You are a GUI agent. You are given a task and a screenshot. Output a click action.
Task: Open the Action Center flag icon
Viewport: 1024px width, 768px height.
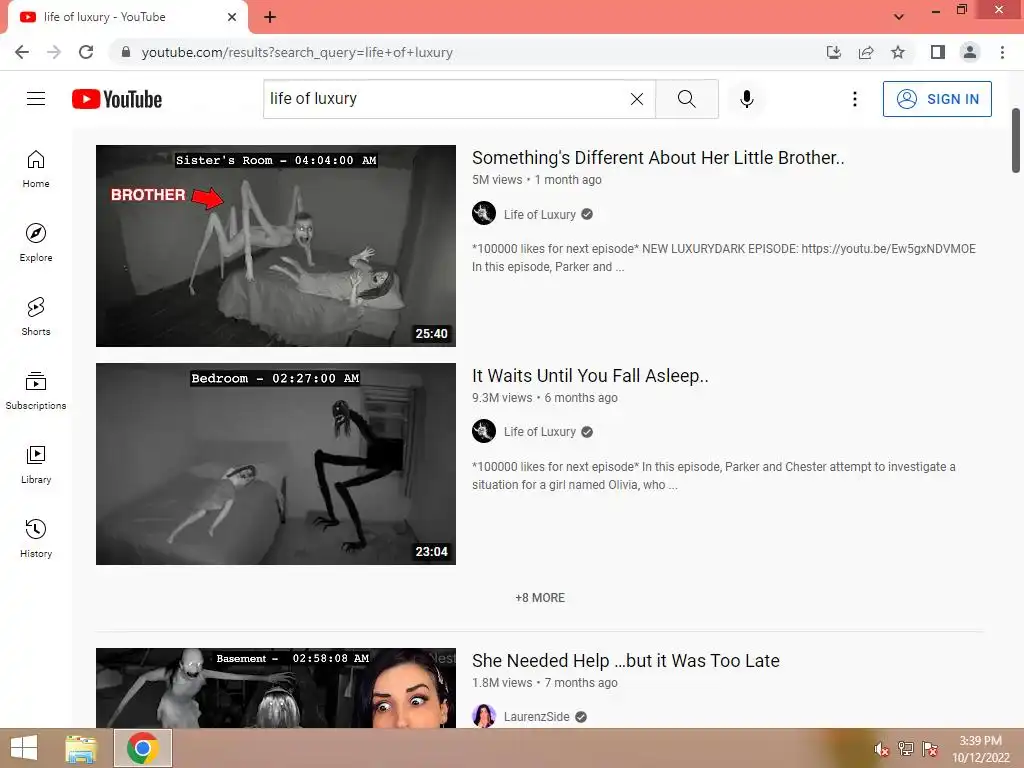(930, 748)
